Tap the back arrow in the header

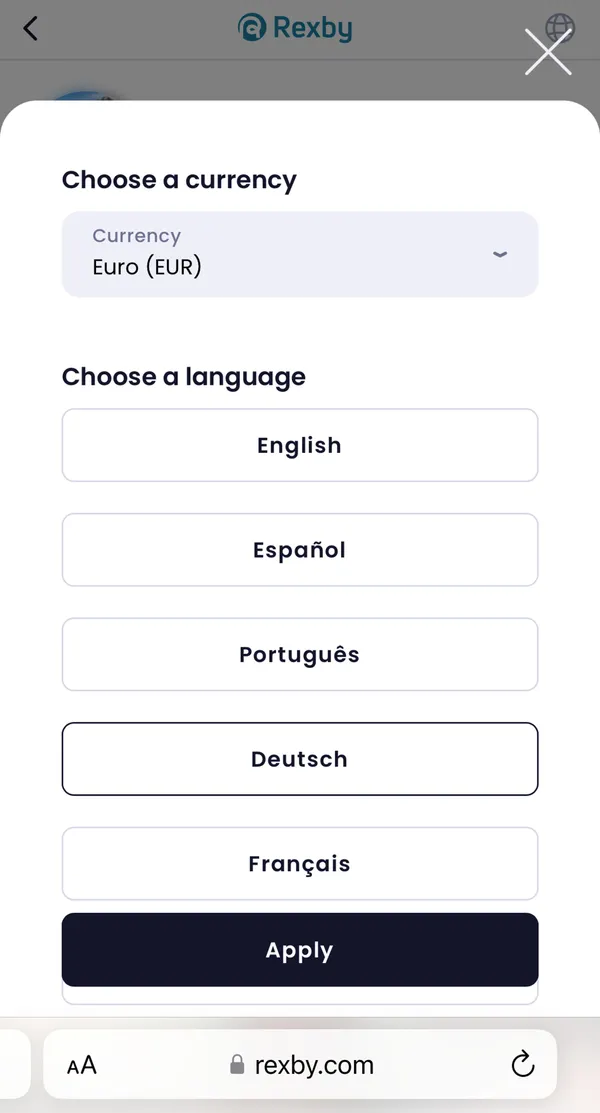tap(30, 28)
